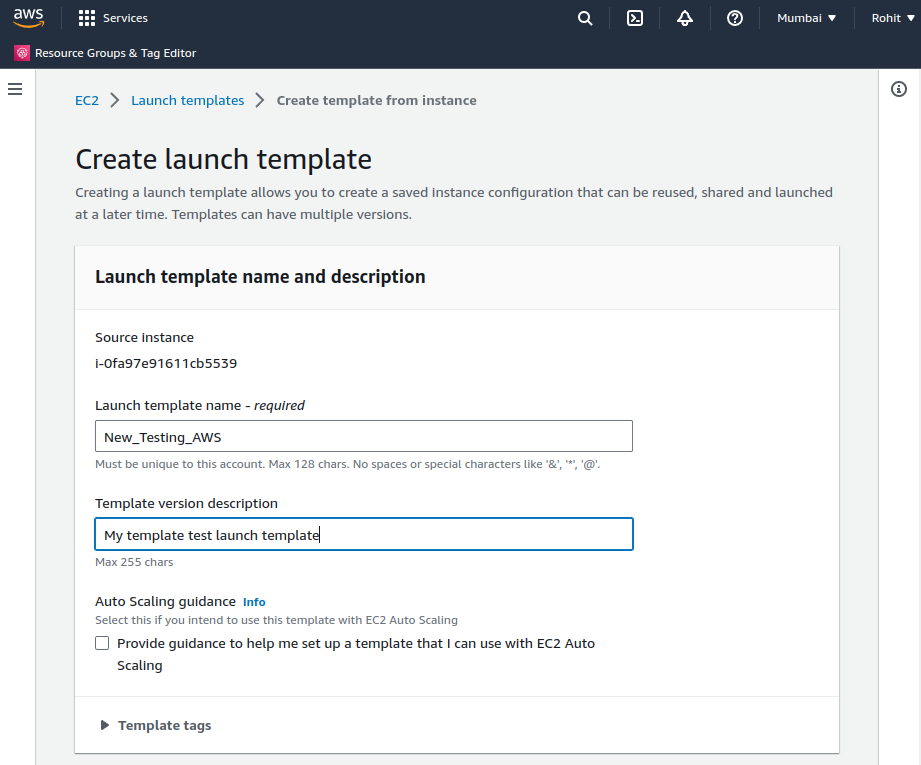Click the 'Max 255 chars' hint text
The width and height of the screenshot is (921, 765).
(134, 562)
